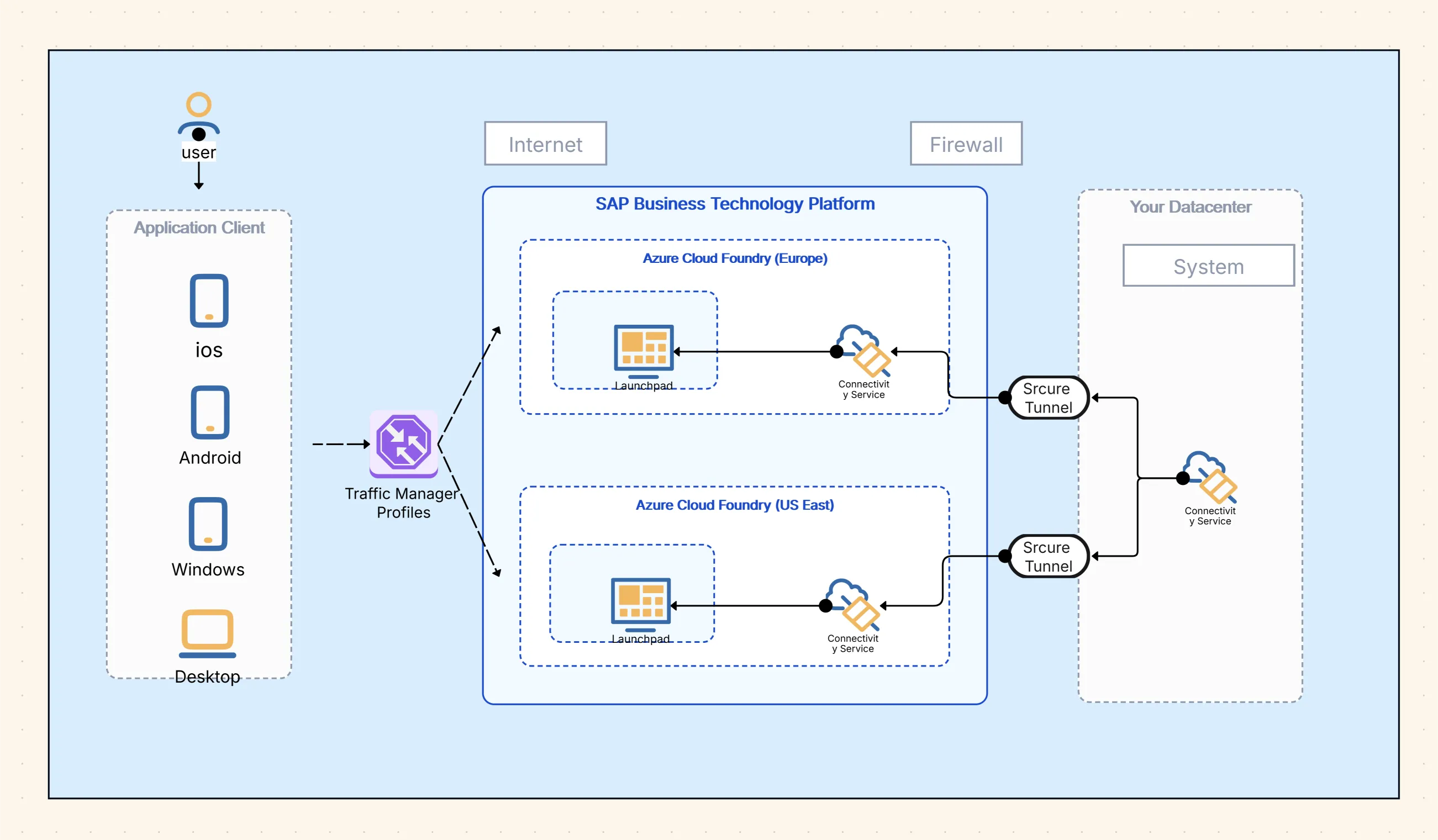Click the lower Srcure Tunnel node
The image size is (1438, 840).
click(1047, 556)
